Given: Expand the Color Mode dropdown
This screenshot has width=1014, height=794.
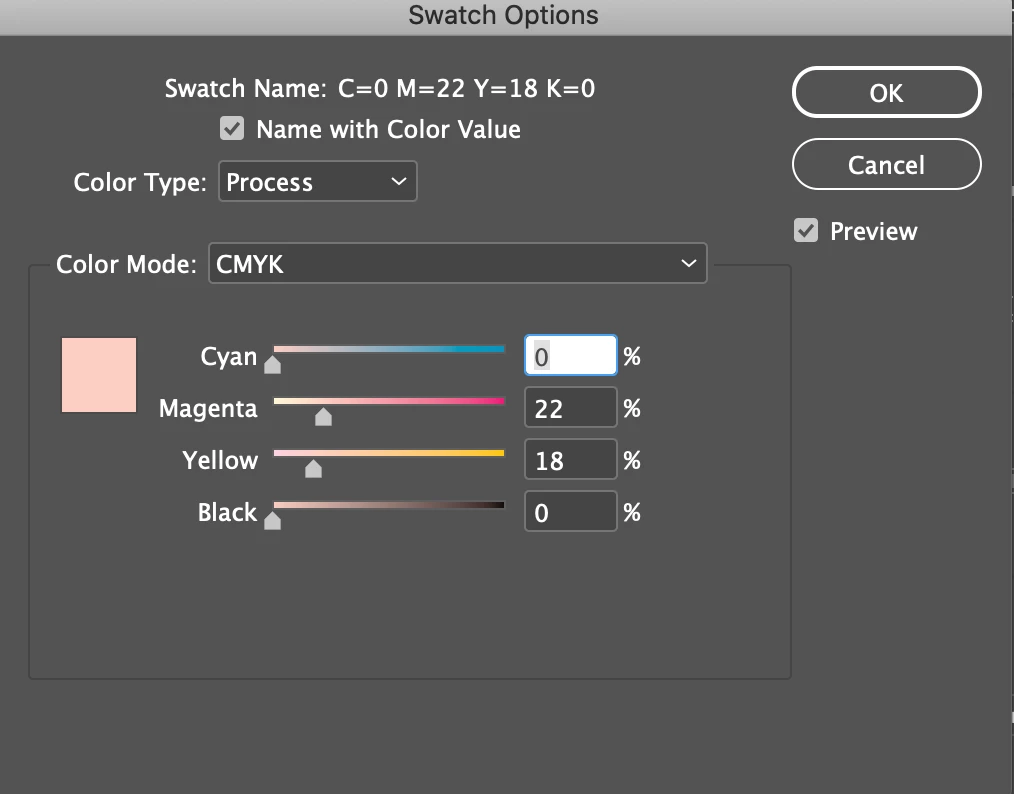Looking at the screenshot, I should coord(457,264).
